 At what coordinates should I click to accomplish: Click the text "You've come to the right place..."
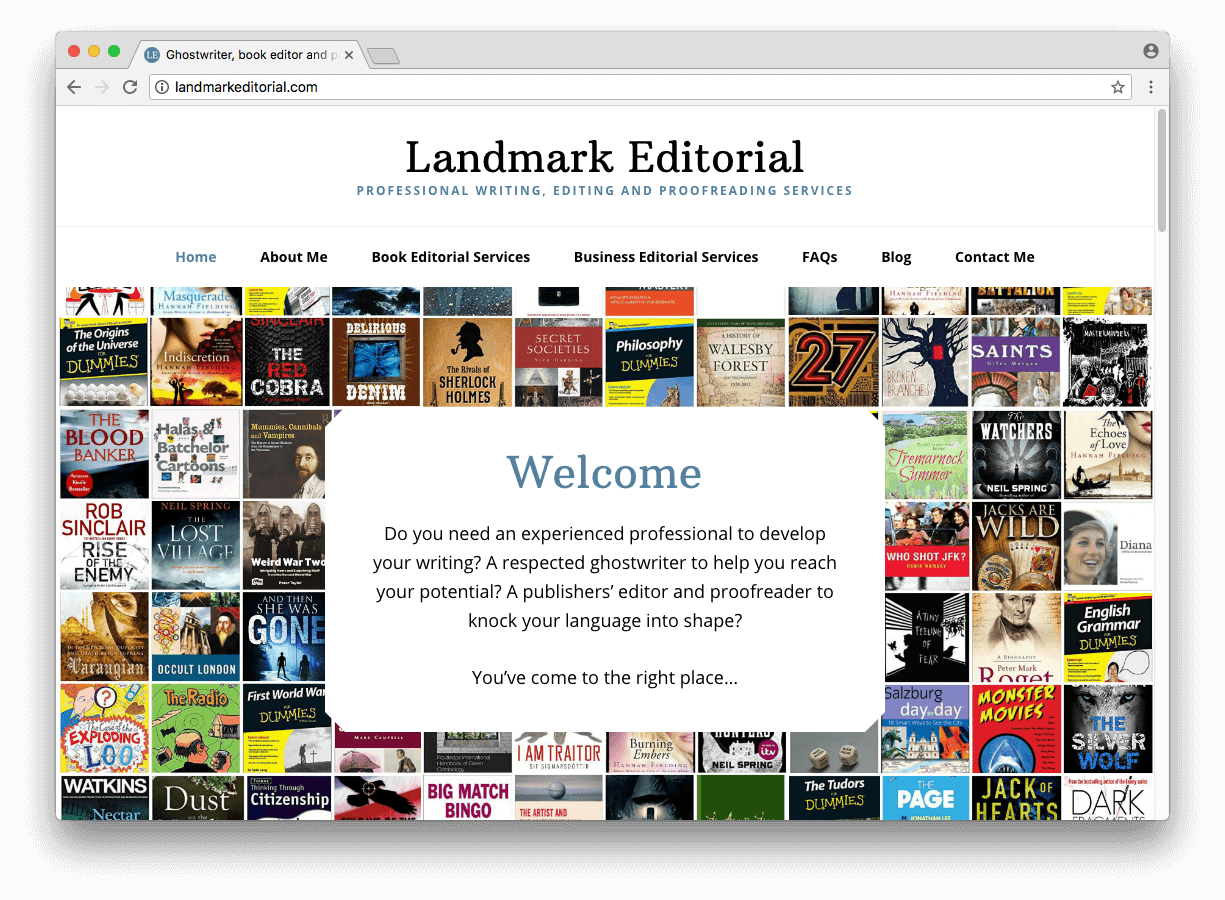605,678
